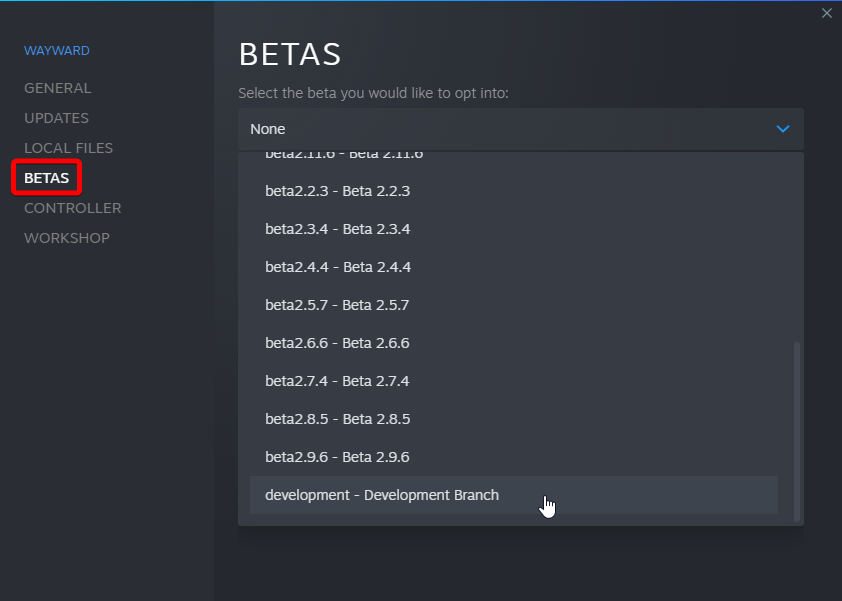Select development - Development Branch option
Viewport: 842px width, 601px height.
382,495
